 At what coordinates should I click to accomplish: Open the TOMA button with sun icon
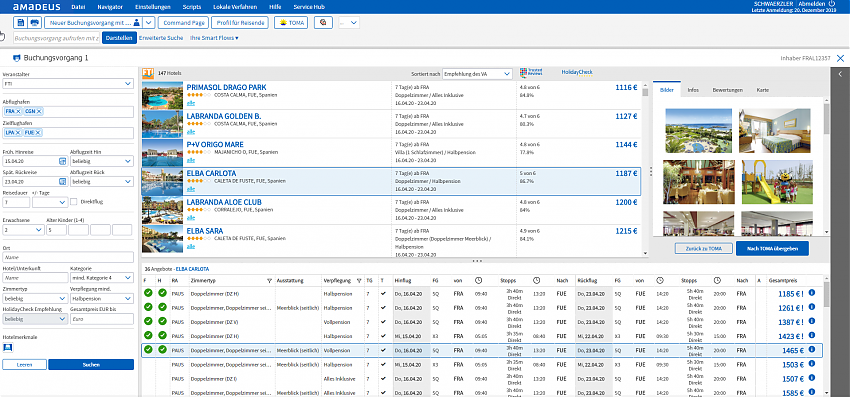pyautogui.click(x=291, y=23)
